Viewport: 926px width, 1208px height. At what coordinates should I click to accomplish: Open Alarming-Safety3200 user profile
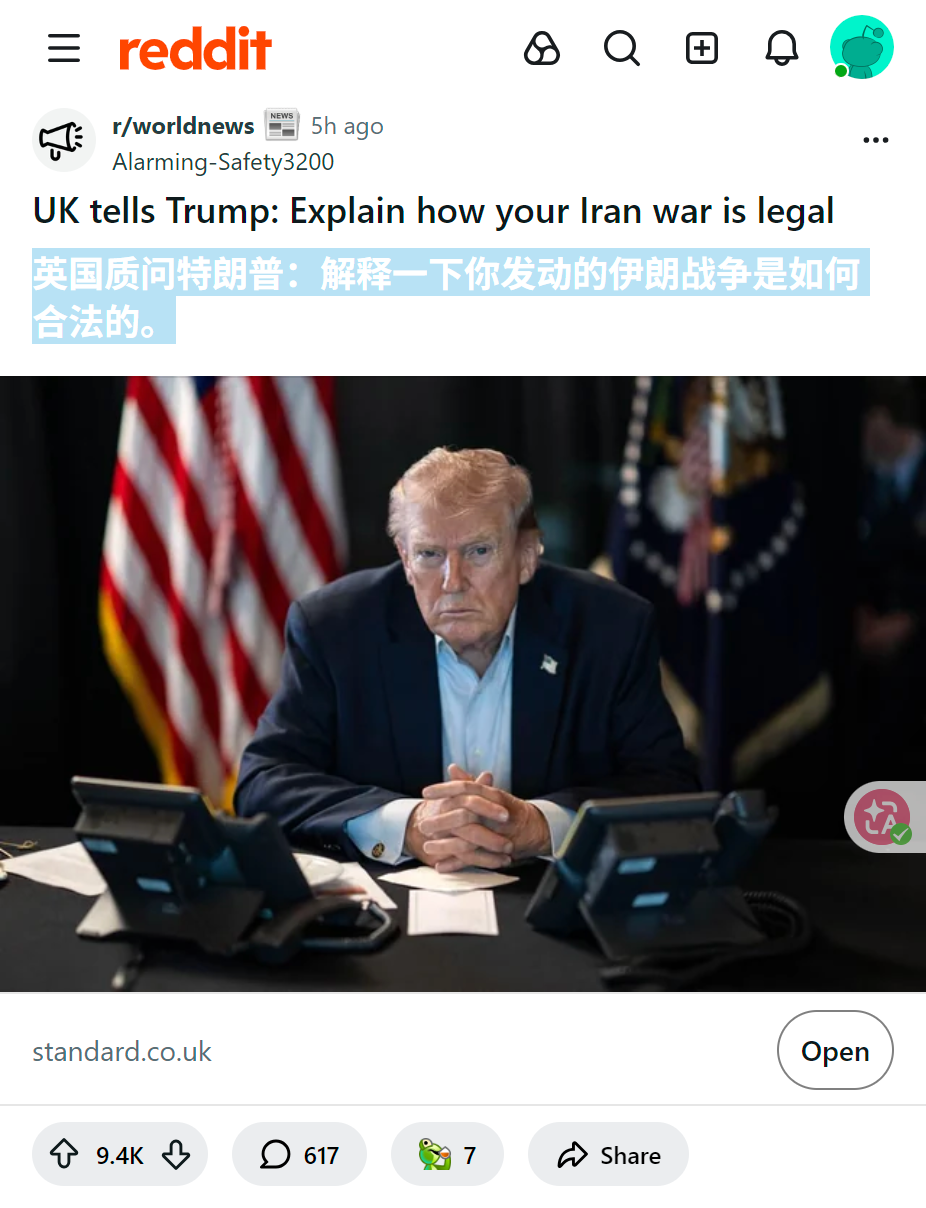click(223, 162)
